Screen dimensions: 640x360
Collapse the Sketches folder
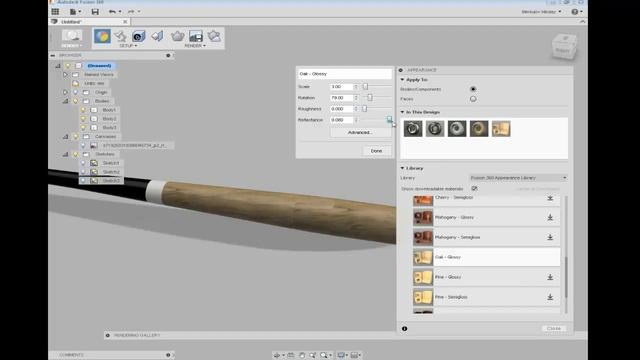(65, 154)
